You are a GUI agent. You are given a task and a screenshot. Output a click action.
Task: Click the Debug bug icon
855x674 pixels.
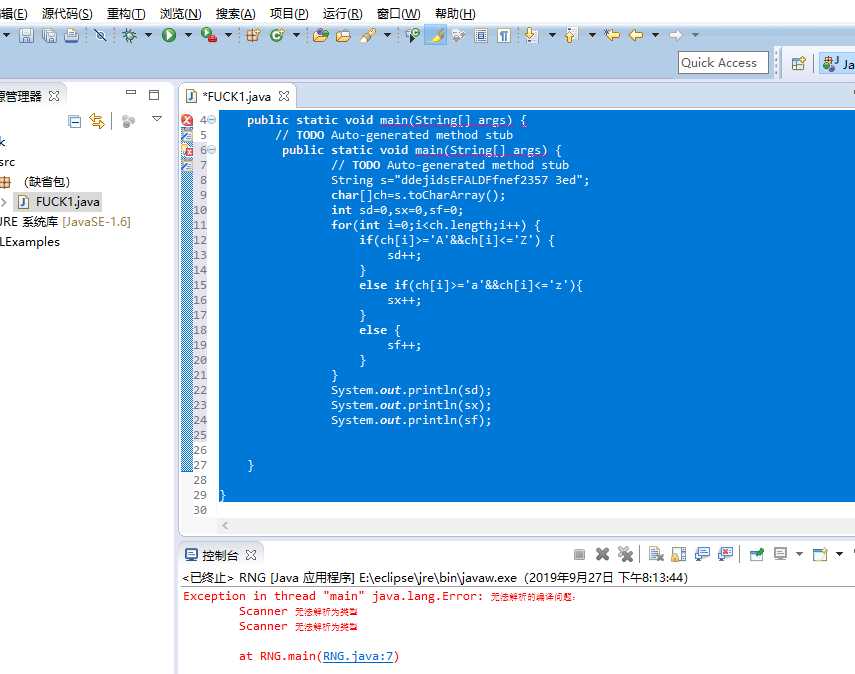pos(130,35)
